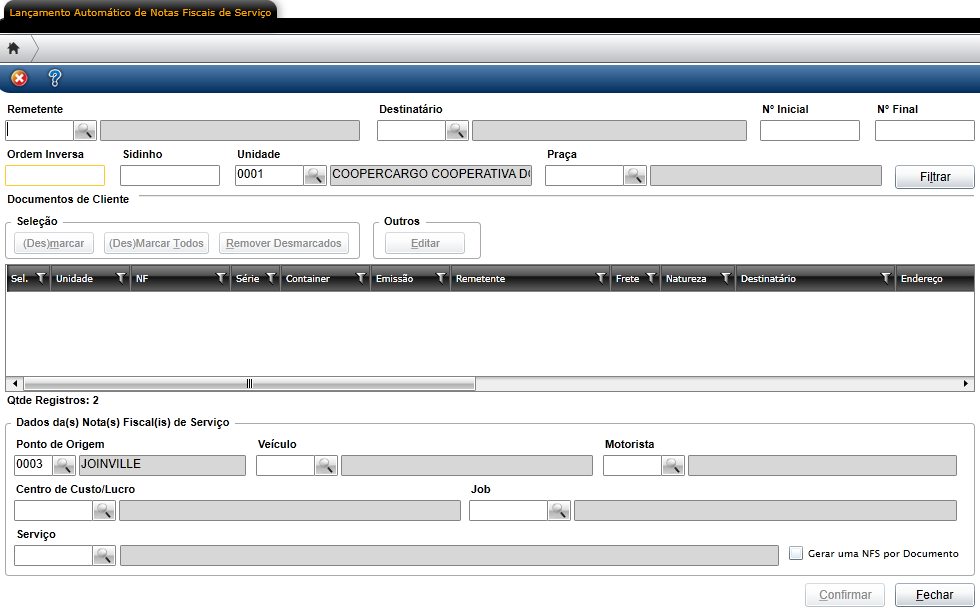980x610 pixels.
Task: Open Motorista lookup magnifier
Action: pos(673,465)
